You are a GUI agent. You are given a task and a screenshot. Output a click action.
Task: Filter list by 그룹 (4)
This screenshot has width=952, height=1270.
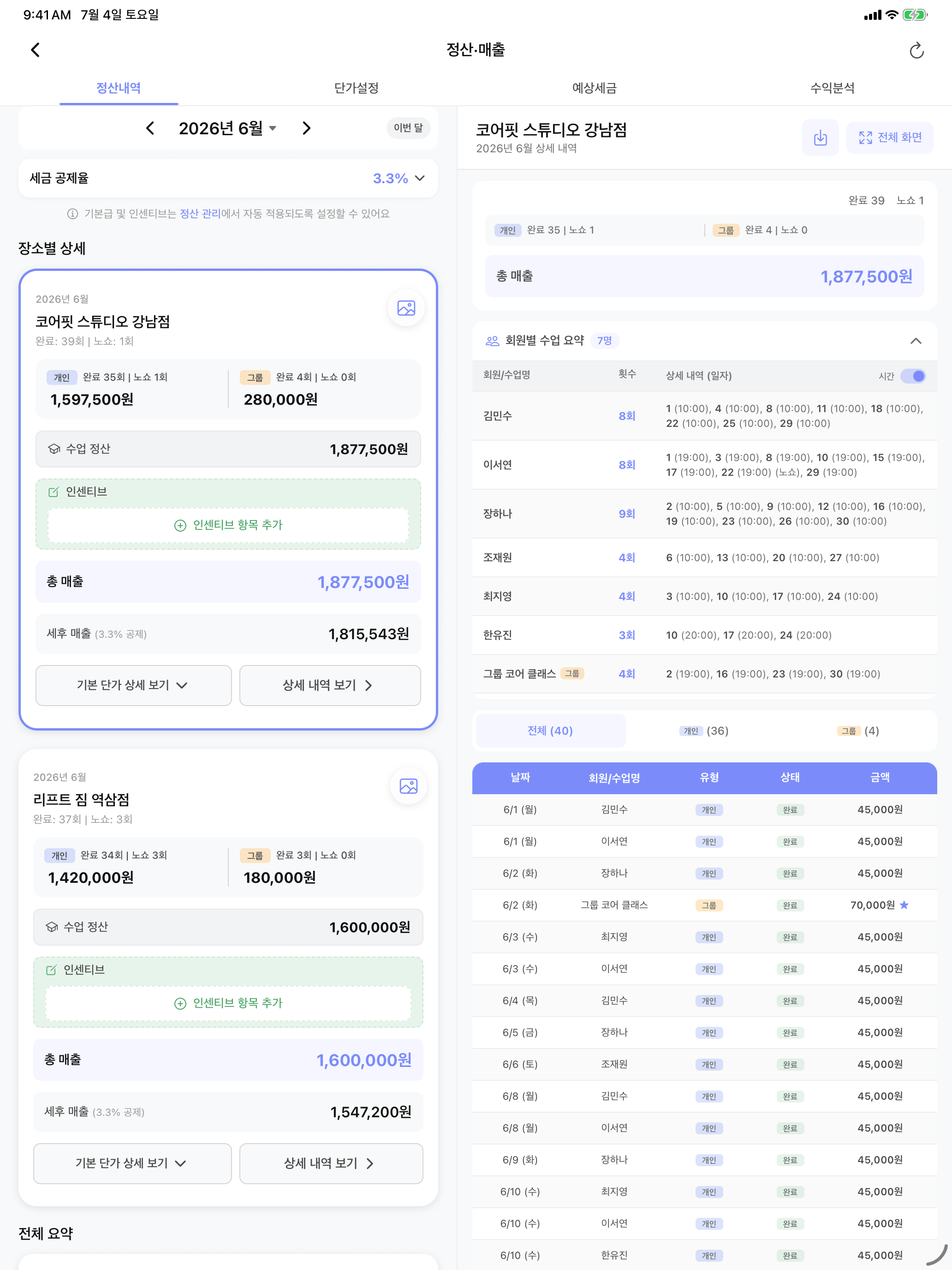pos(858,731)
